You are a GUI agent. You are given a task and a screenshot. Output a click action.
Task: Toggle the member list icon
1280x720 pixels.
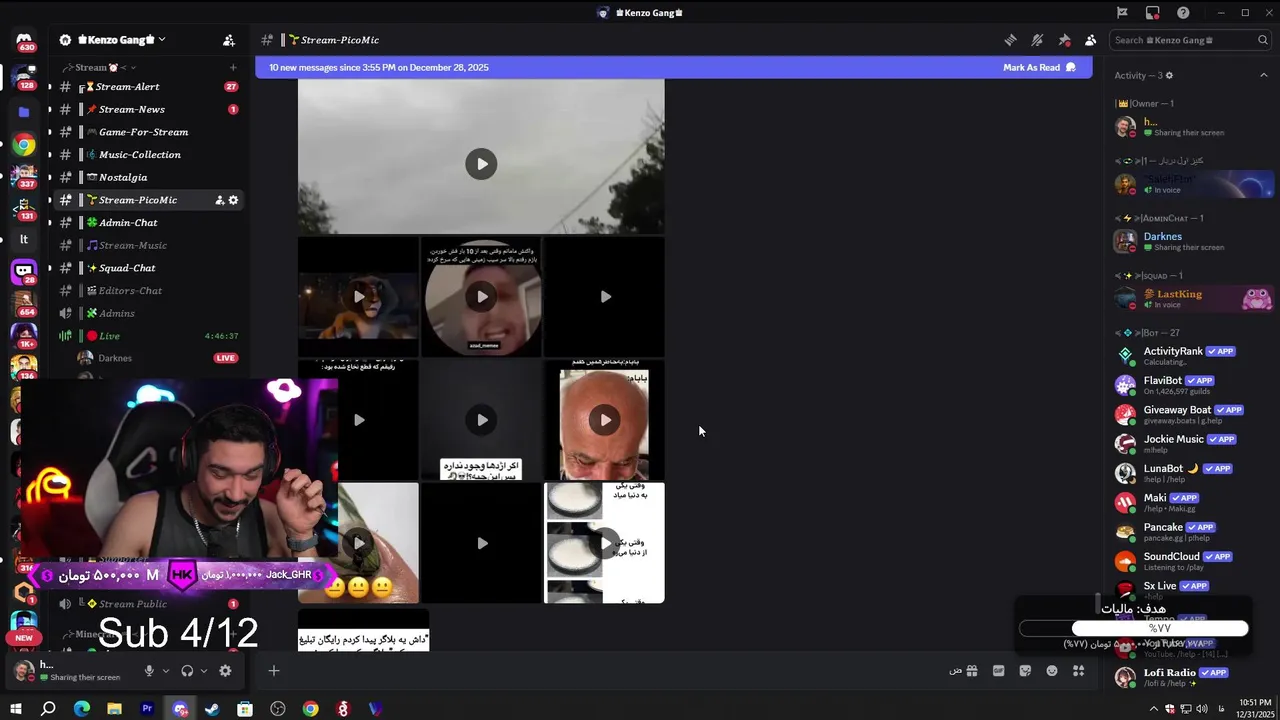pos(1091,40)
